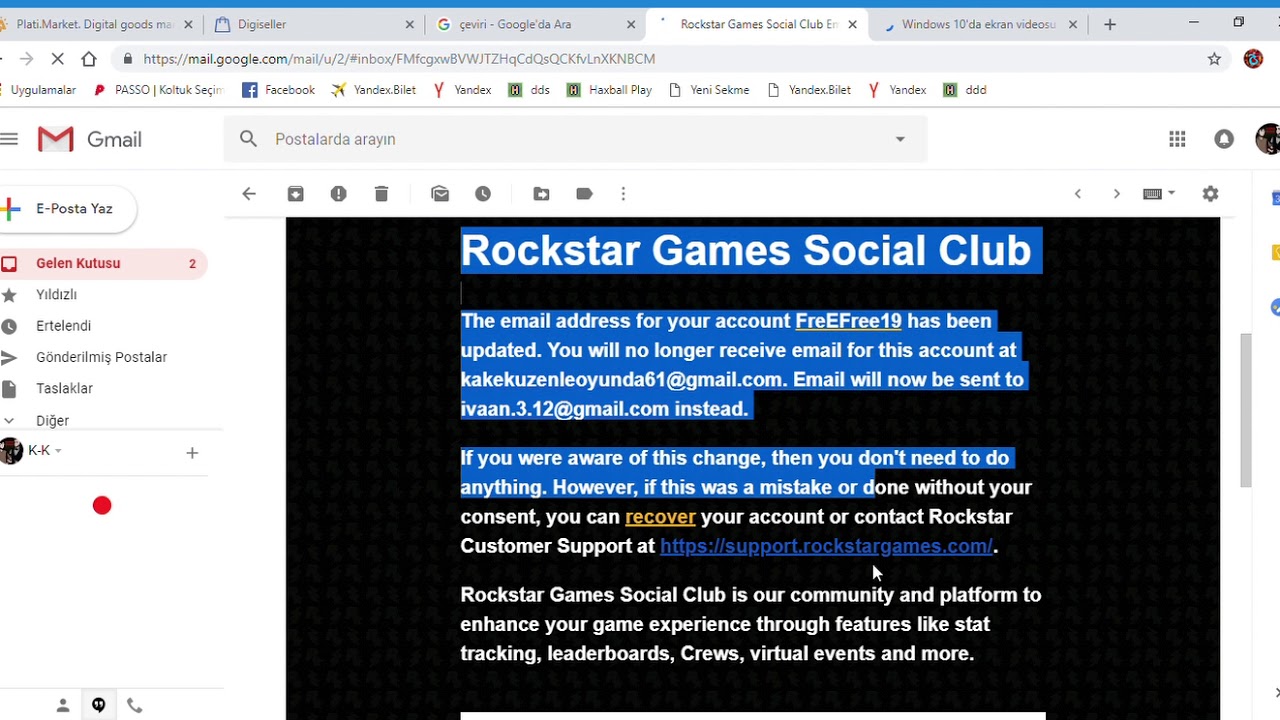Close the Digiseller tab
Screen dimensions: 1280x720
click(409, 24)
